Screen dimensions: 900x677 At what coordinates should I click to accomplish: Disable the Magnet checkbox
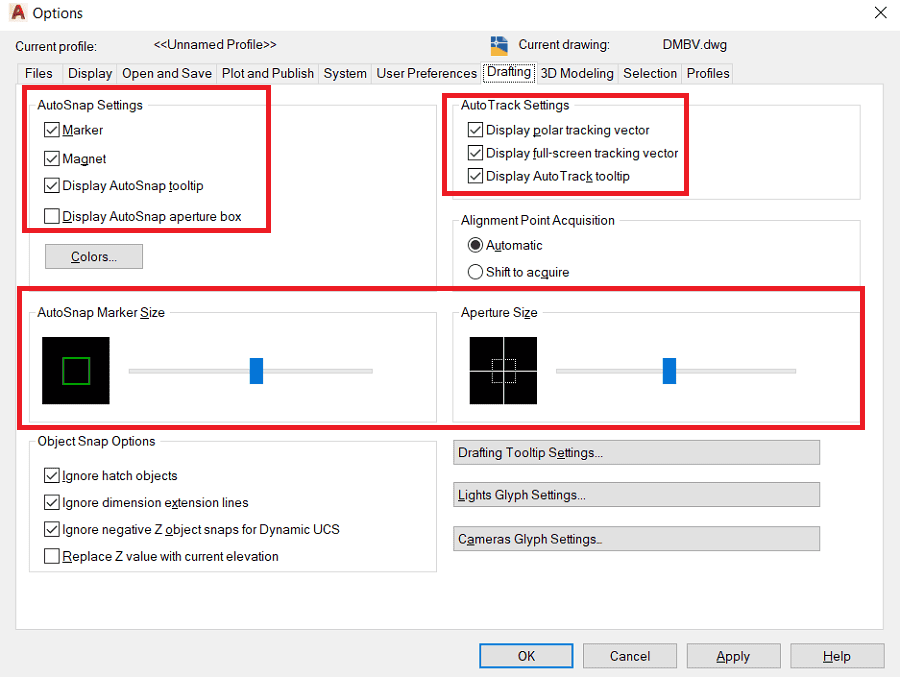(x=52, y=158)
